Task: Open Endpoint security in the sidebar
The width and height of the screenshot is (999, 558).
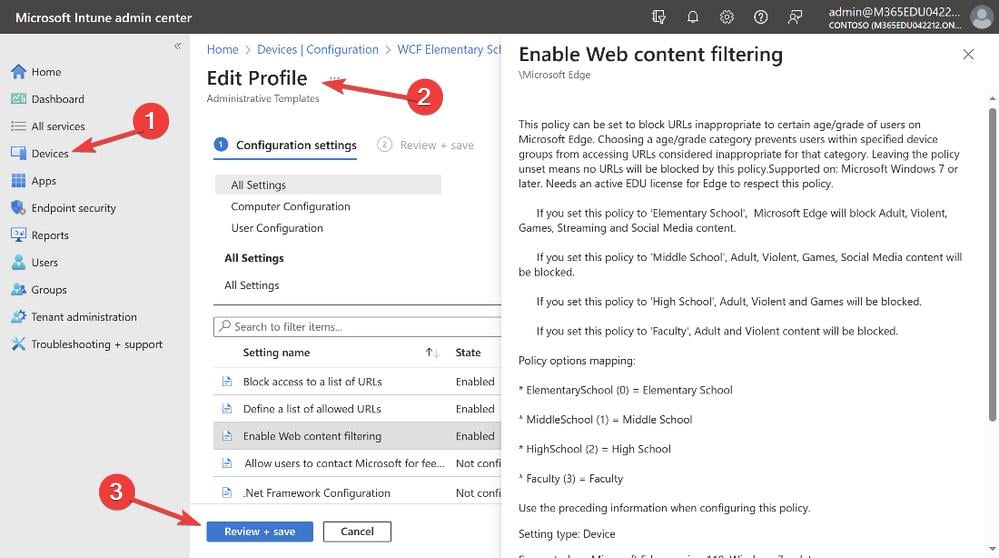Action: coord(74,208)
